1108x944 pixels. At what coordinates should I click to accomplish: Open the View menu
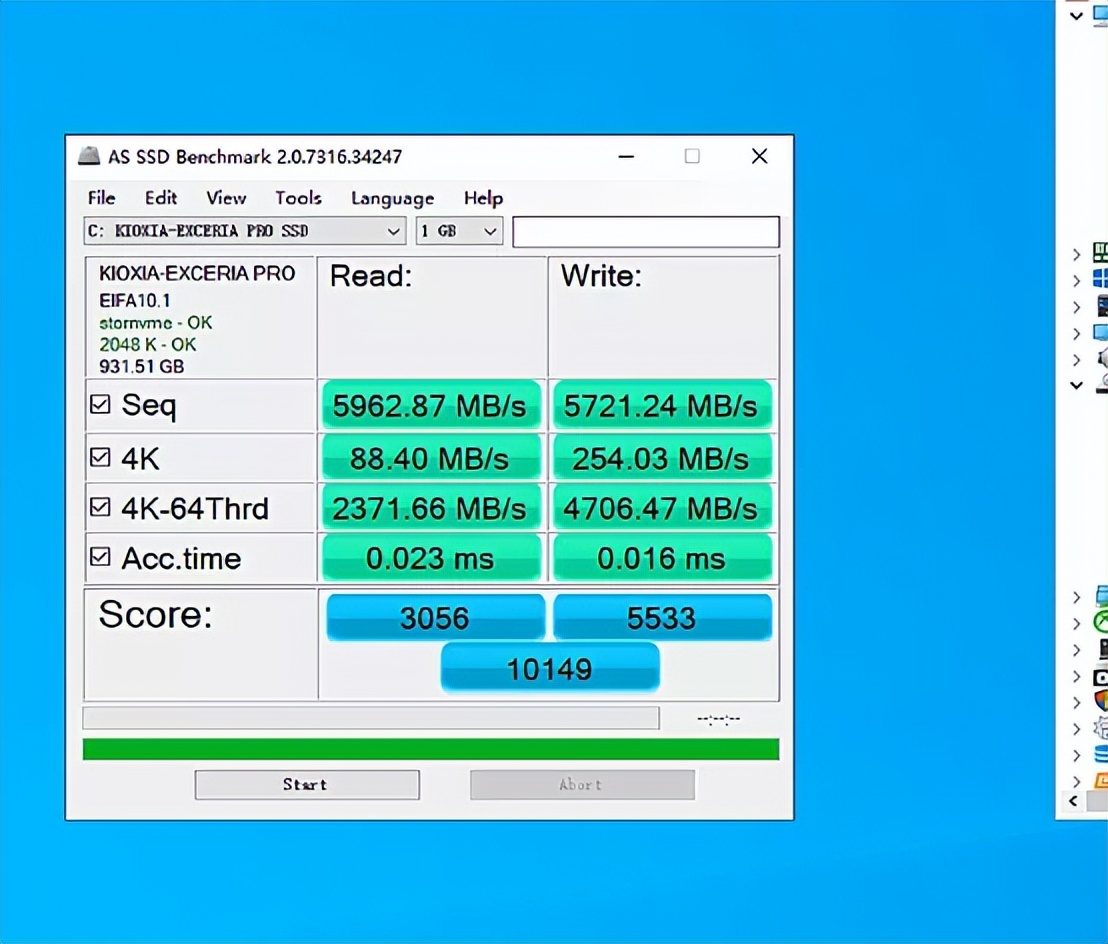[x=226, y=198]
